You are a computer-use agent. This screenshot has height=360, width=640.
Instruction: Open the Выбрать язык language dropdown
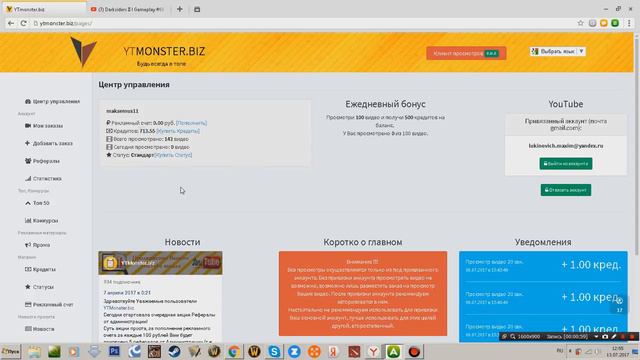(558, 51)
